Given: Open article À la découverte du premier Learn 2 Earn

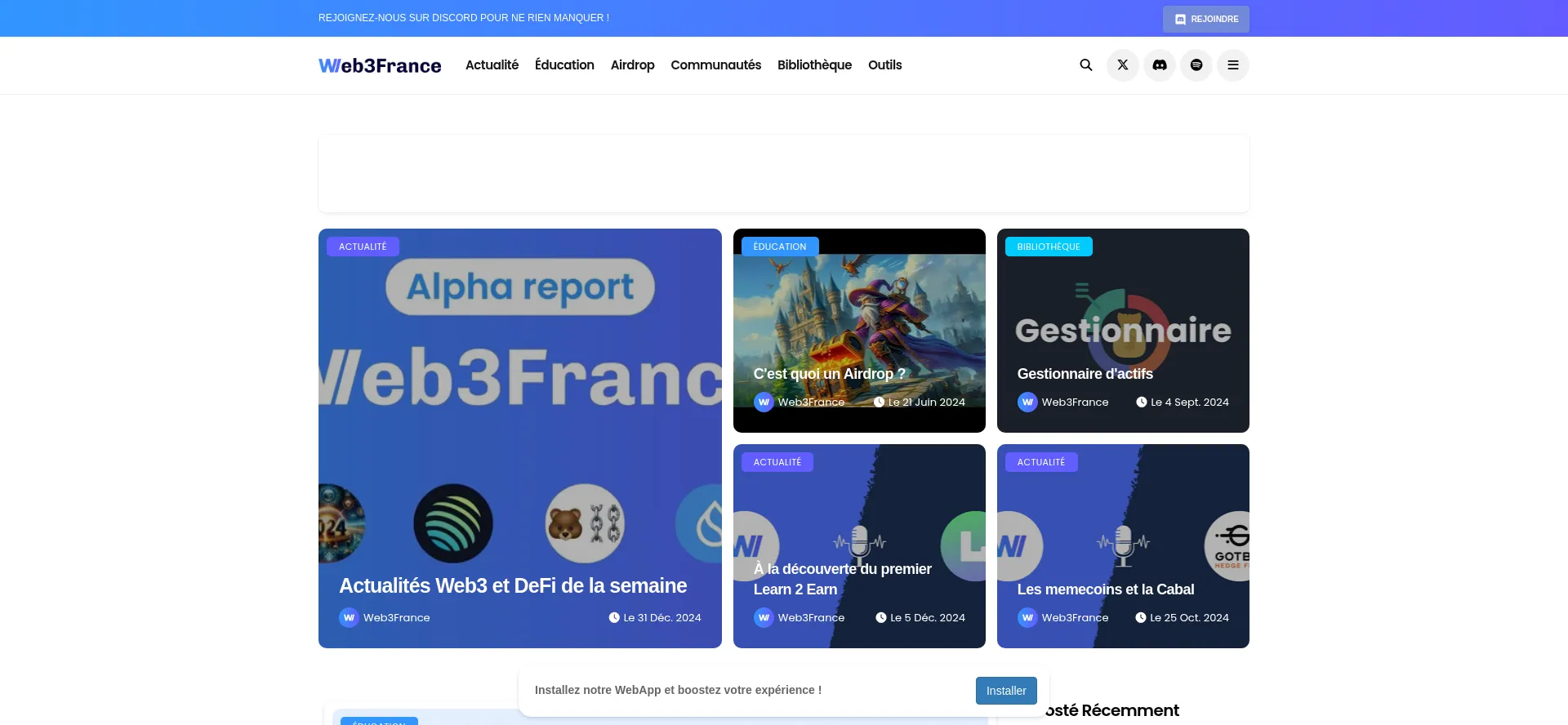Looking at the screenshot, I should (843, 579).
